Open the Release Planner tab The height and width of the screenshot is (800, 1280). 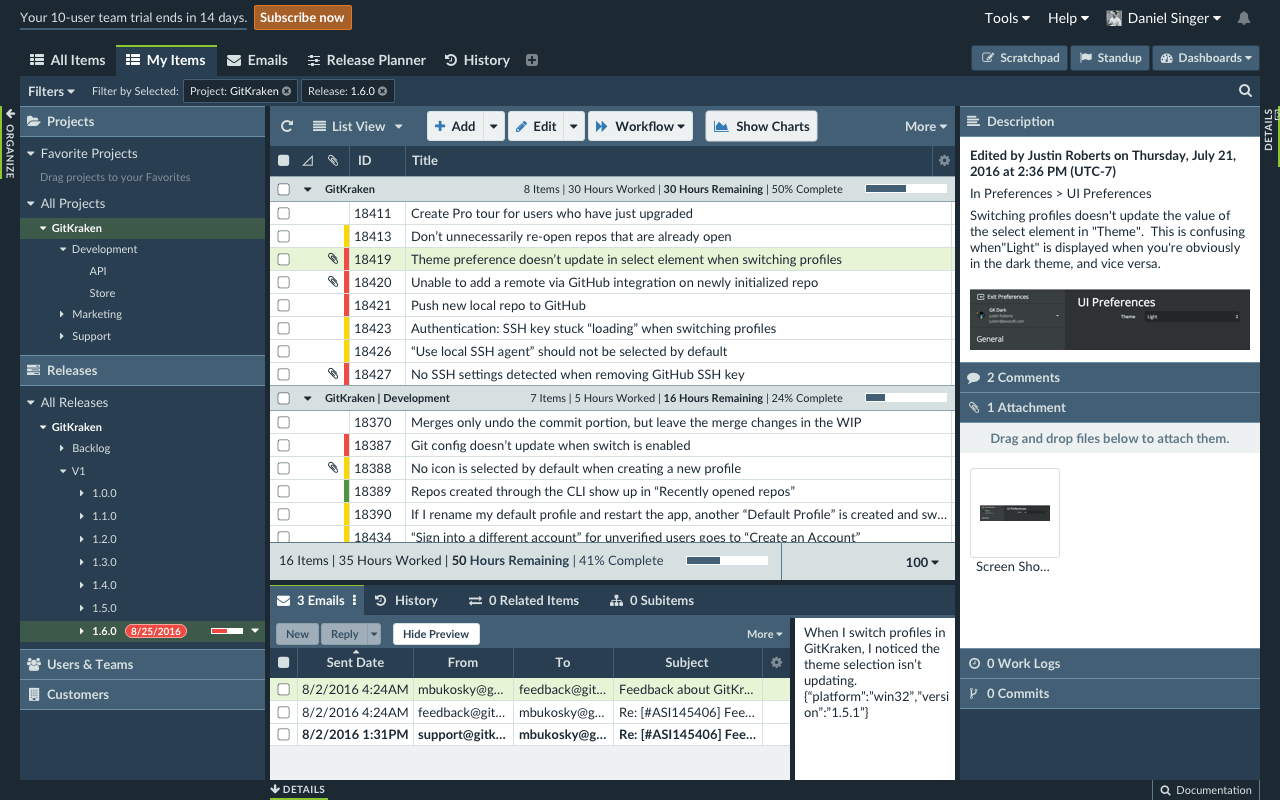(366, 60)
